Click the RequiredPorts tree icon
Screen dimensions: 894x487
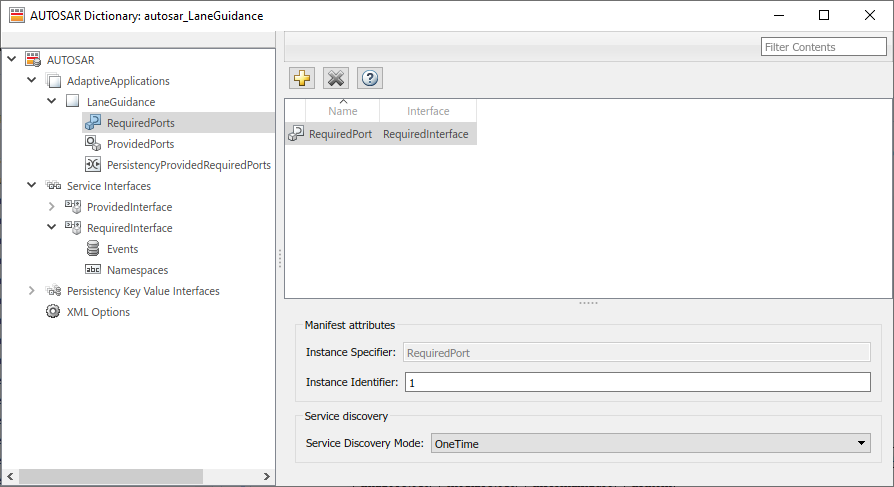[93, 122]
